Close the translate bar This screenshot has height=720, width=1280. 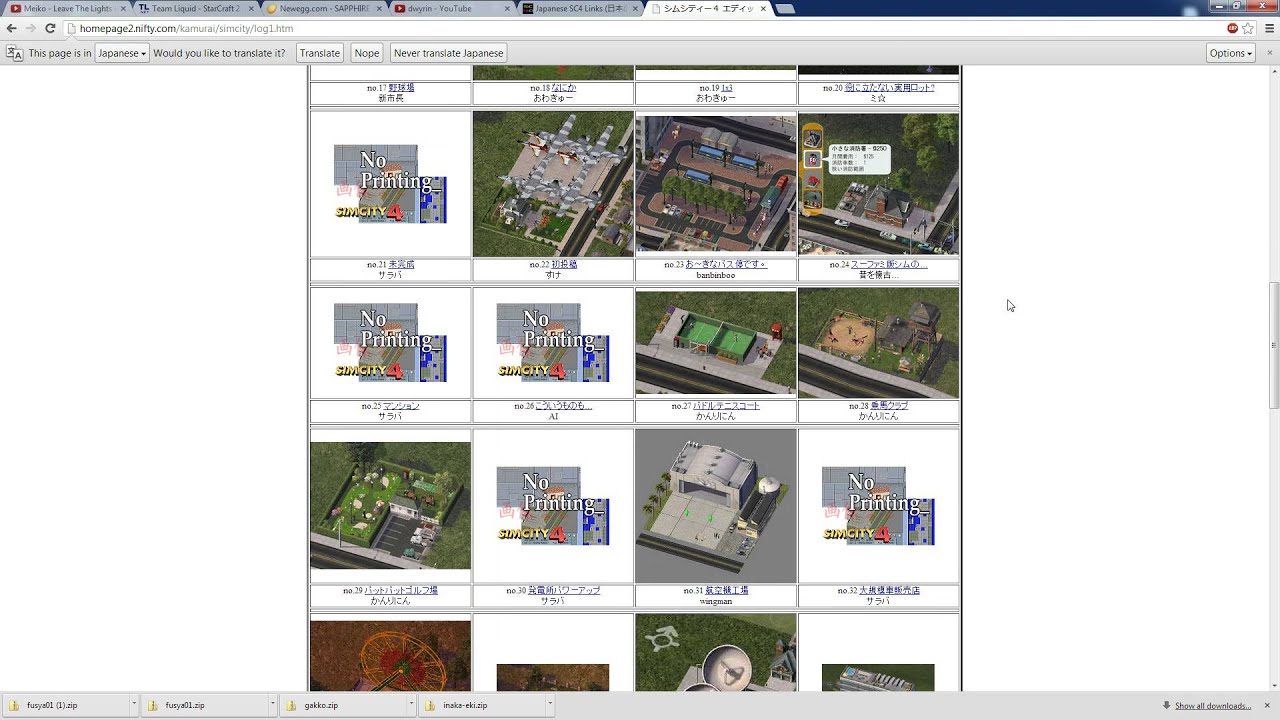pos(1269,53)
